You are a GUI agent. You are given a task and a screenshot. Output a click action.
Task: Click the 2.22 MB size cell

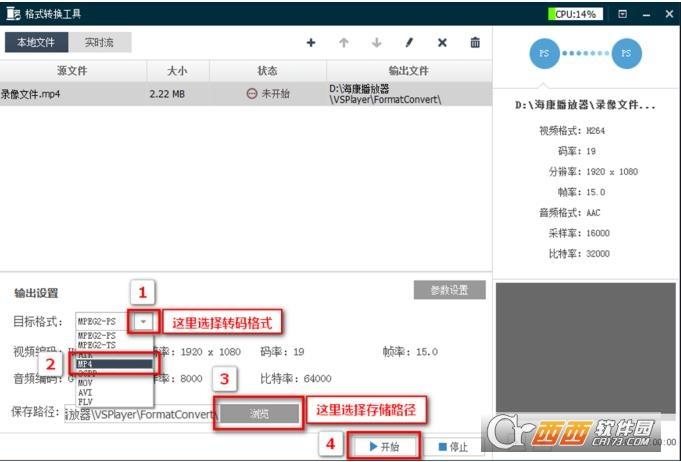[x=167, y=94]
